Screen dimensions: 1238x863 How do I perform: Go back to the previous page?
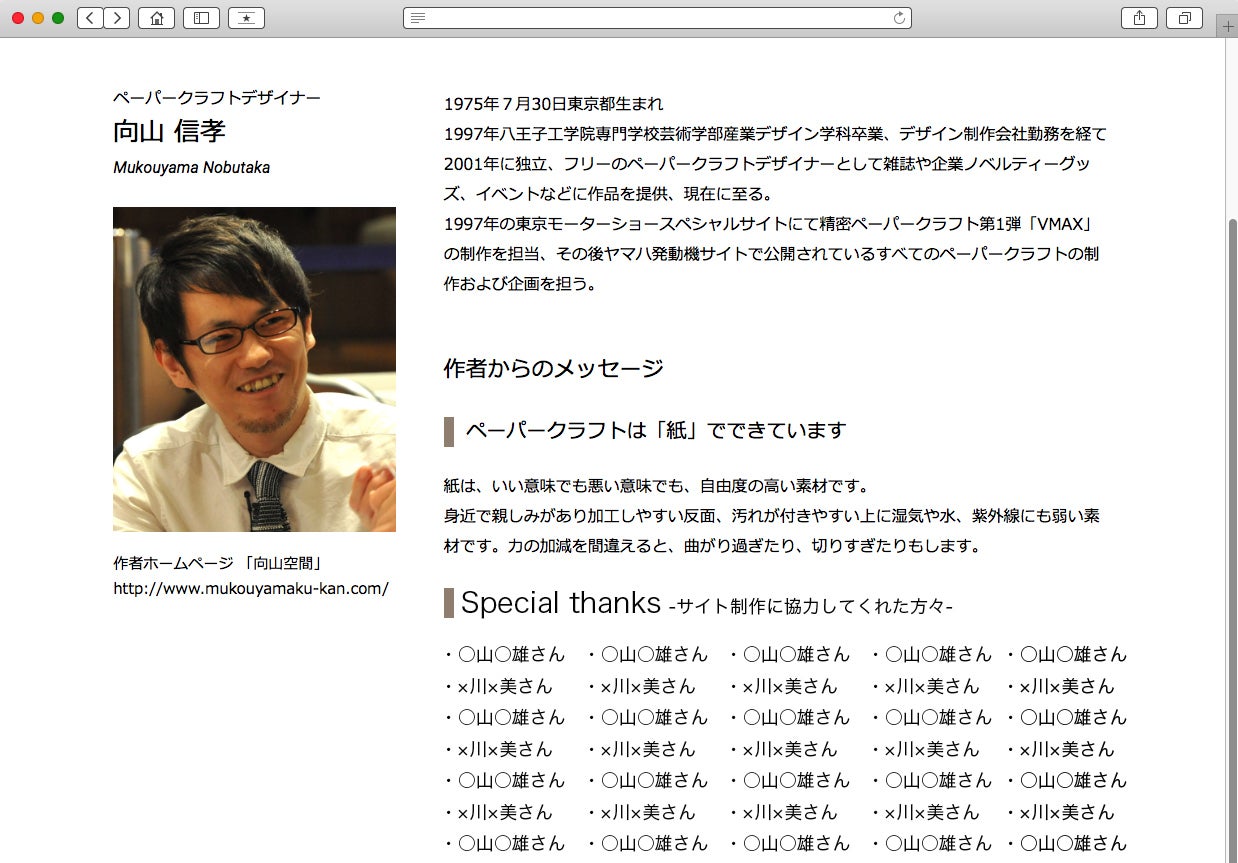90,18
